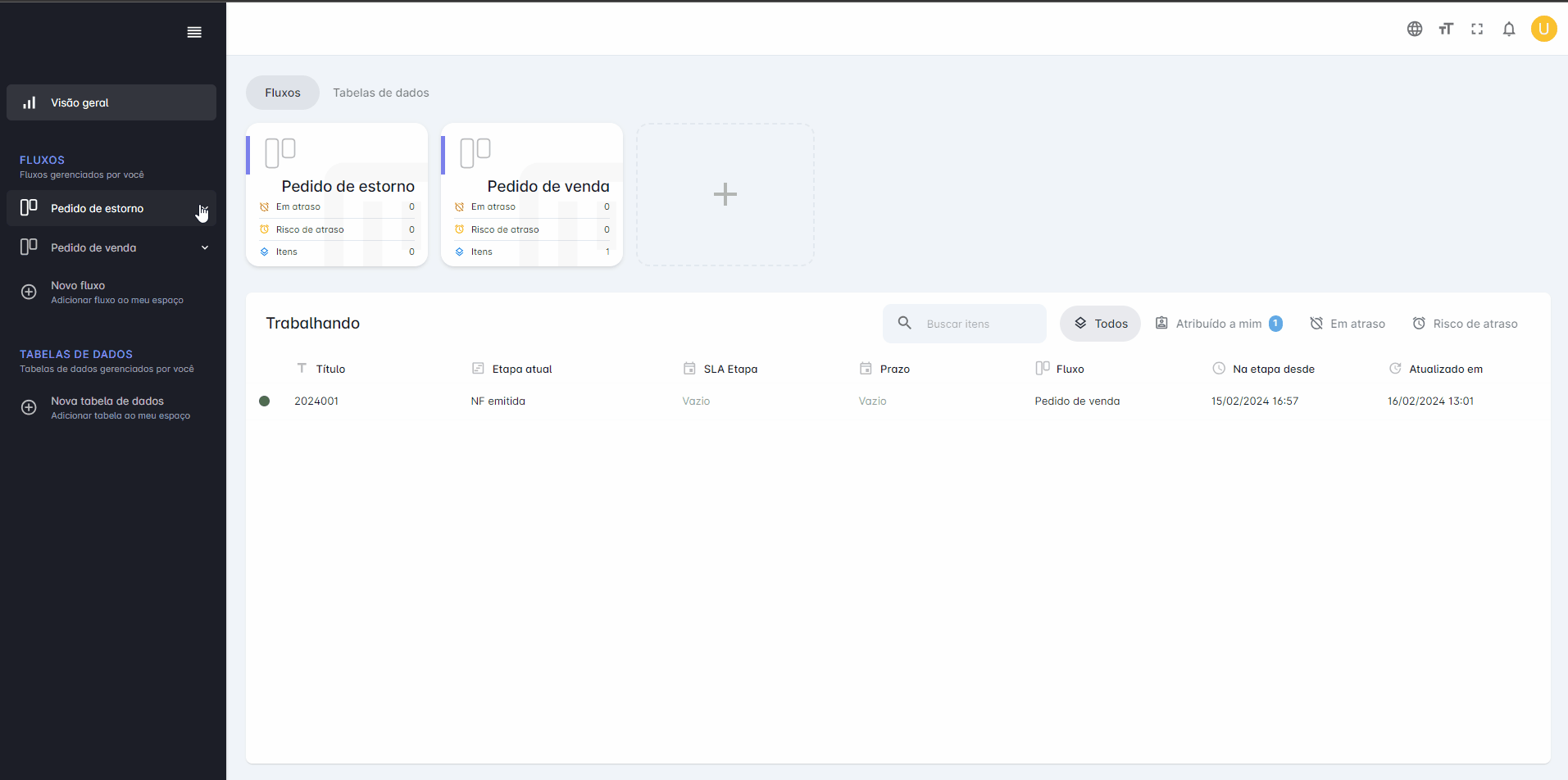The image size is (1568, 780).
Task: Click the Vazio SLA Etapa cell
Action: pyautogui.click(x=696, y=401)
